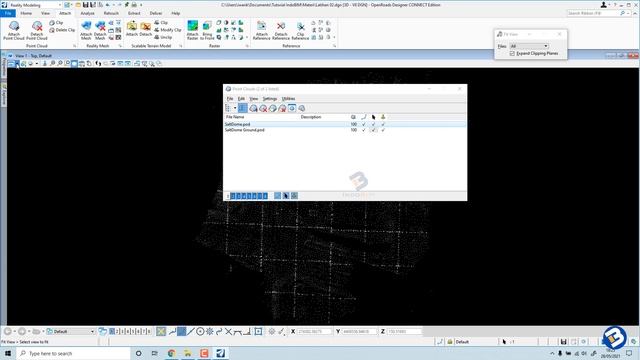Click the Detach Point Cloud ribbon tool

(37, 31)
